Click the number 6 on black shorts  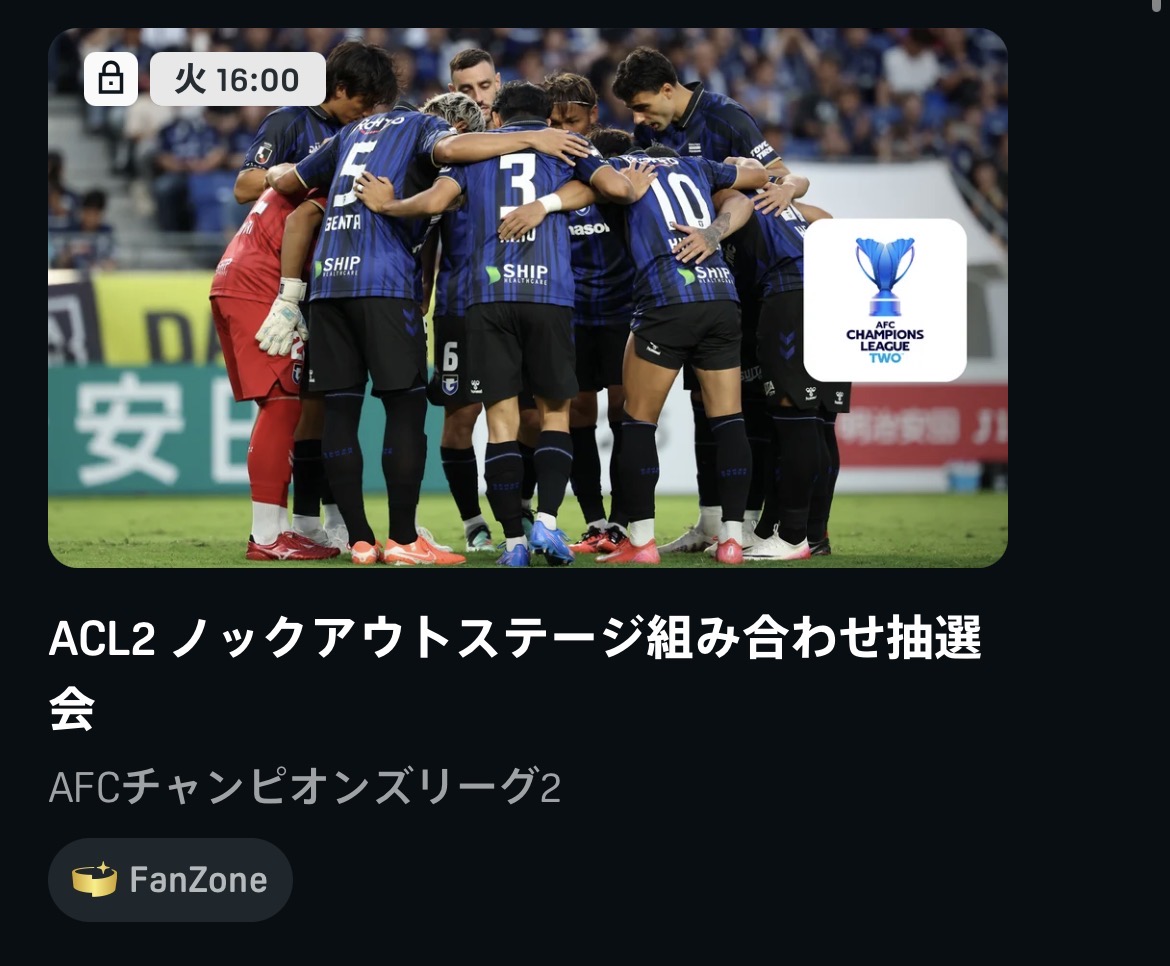point(450,357)
